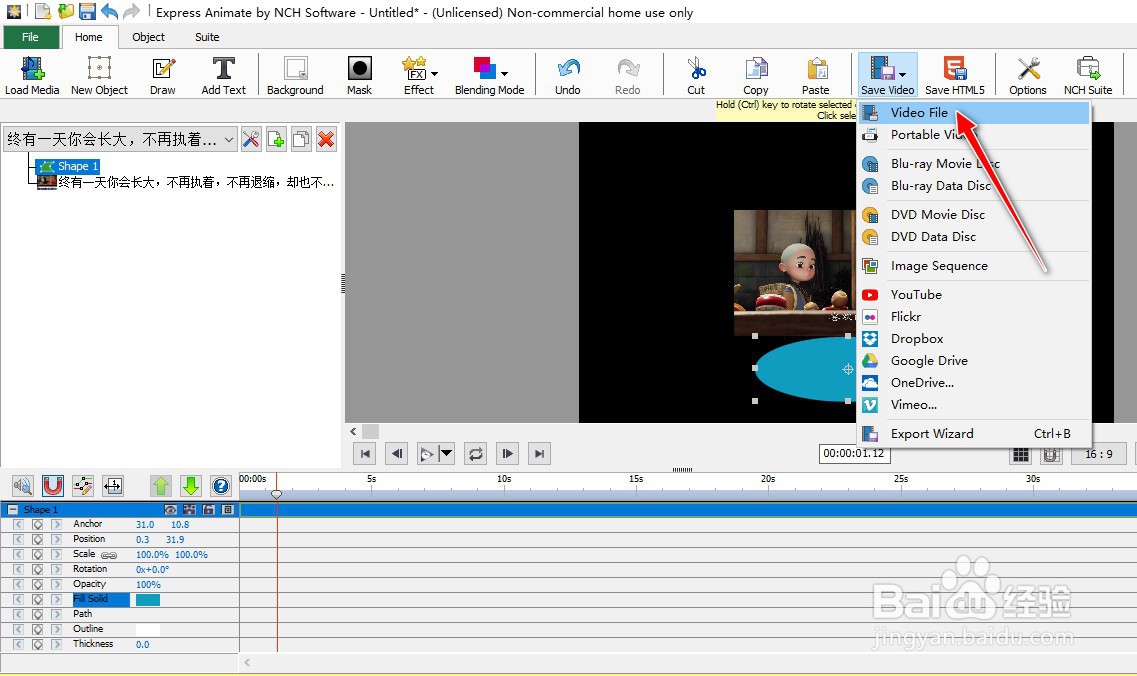This screenshot has width=1137, height=676.
Task: Click the save disk icon in title bar
Action: tap(87, 11)
